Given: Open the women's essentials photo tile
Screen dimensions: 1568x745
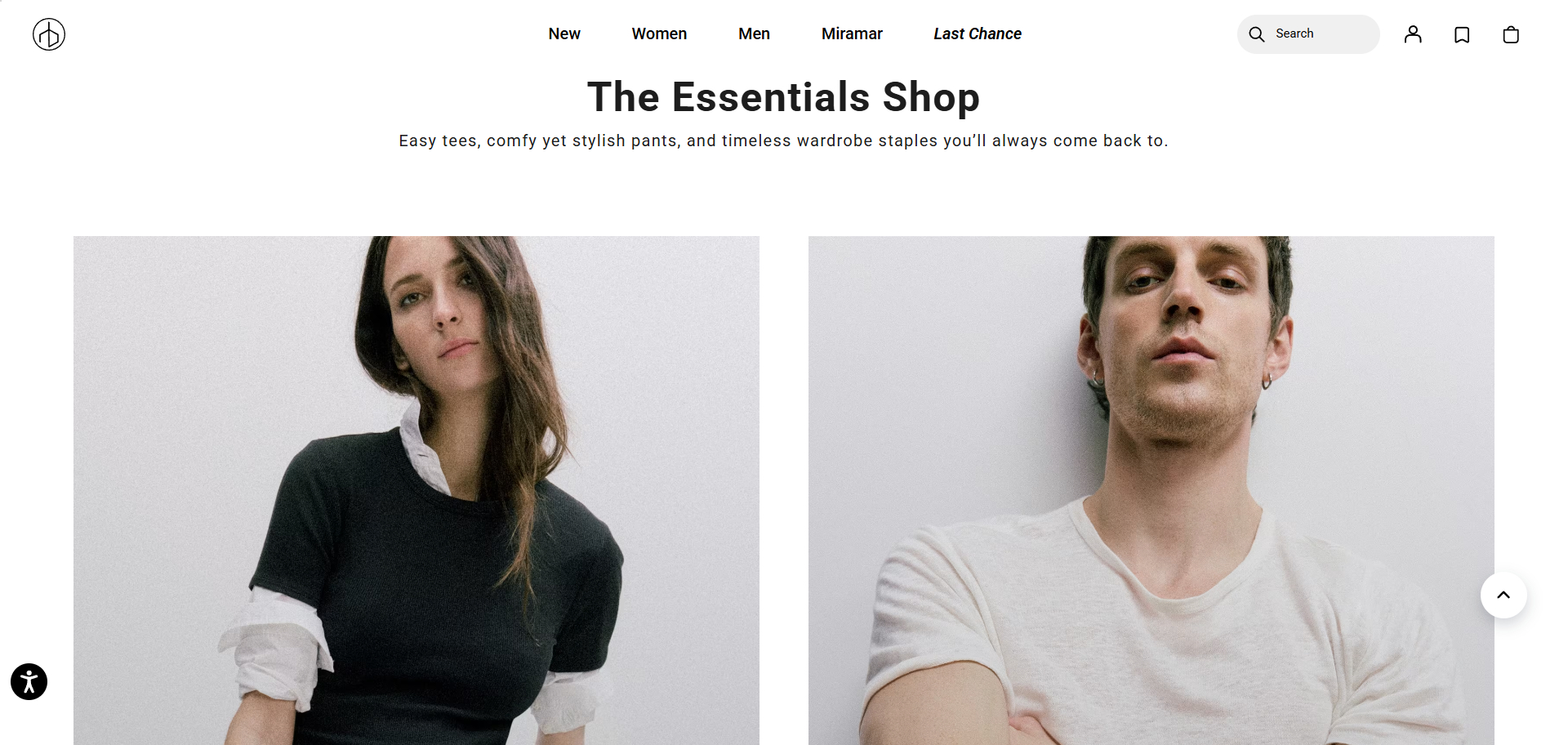Looking at the screenshot, I should click(x=416, y=490).
